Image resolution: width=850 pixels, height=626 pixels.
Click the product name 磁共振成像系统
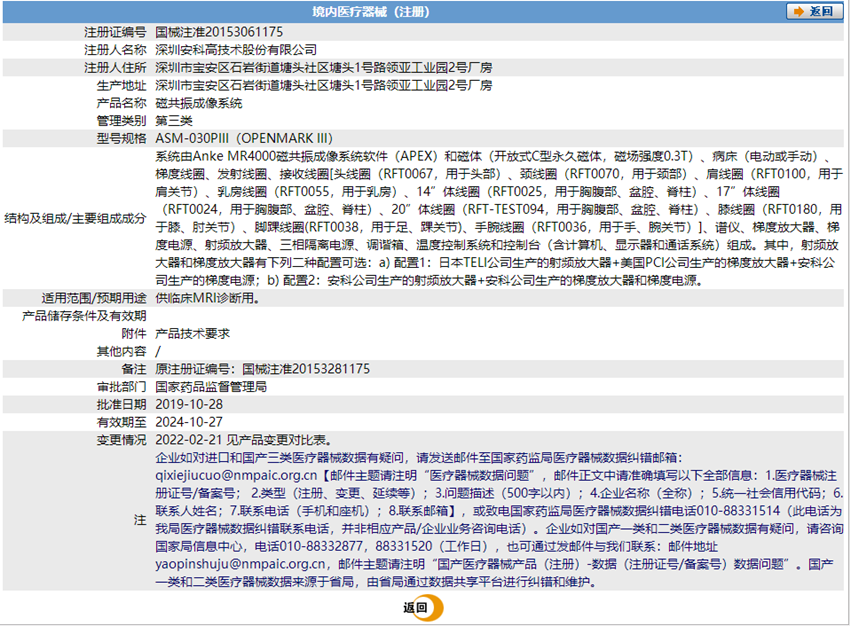pos(198,103)
